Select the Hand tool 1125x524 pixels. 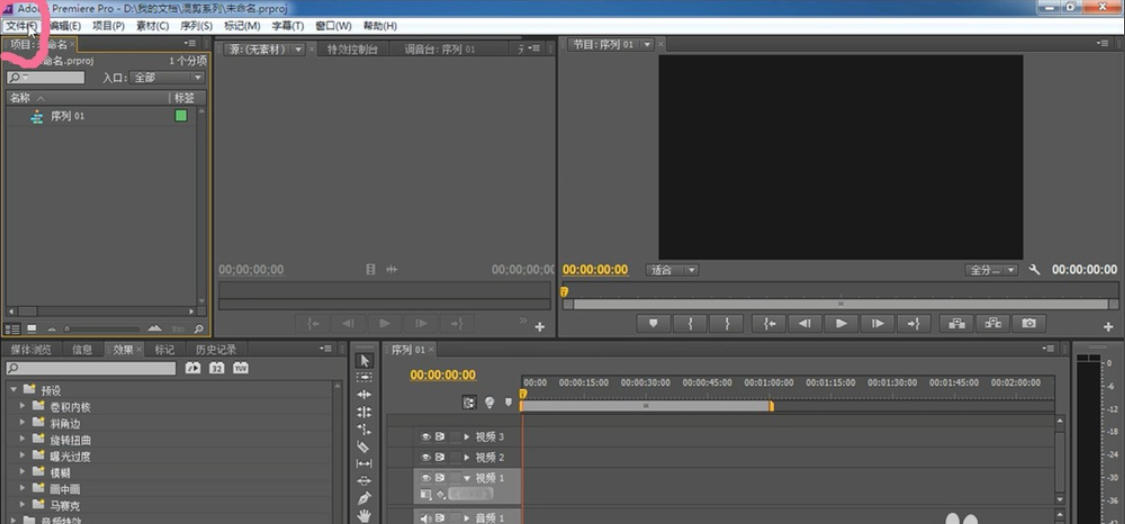point(364,515)
